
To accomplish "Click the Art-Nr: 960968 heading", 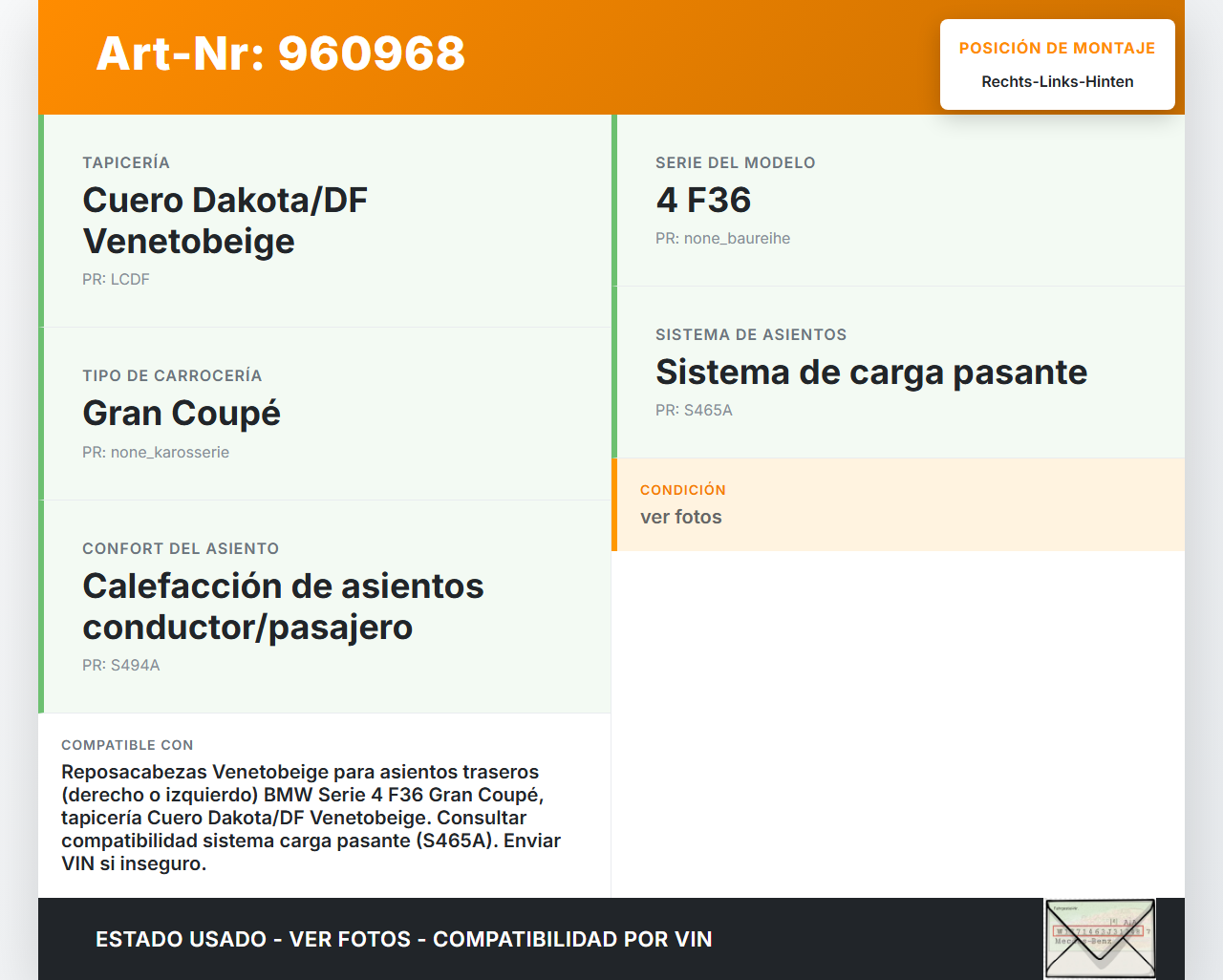I will pos(280,53).
